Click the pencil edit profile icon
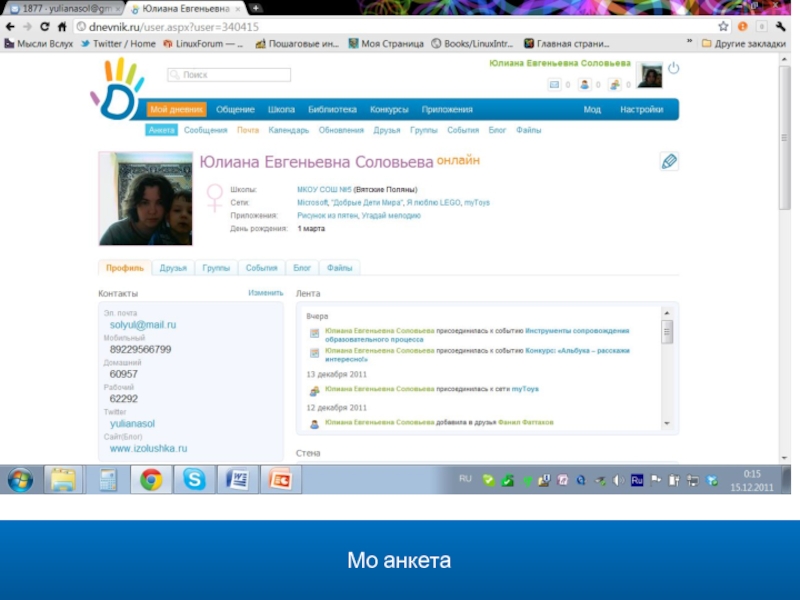This screenshot has width=800, height=600. tap(669, 161)
